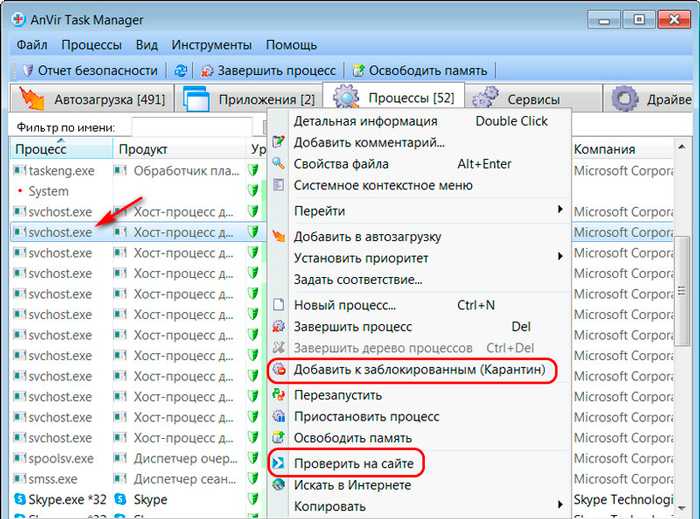
Task: Click the search internet globe icon
Action: (279, 485)
